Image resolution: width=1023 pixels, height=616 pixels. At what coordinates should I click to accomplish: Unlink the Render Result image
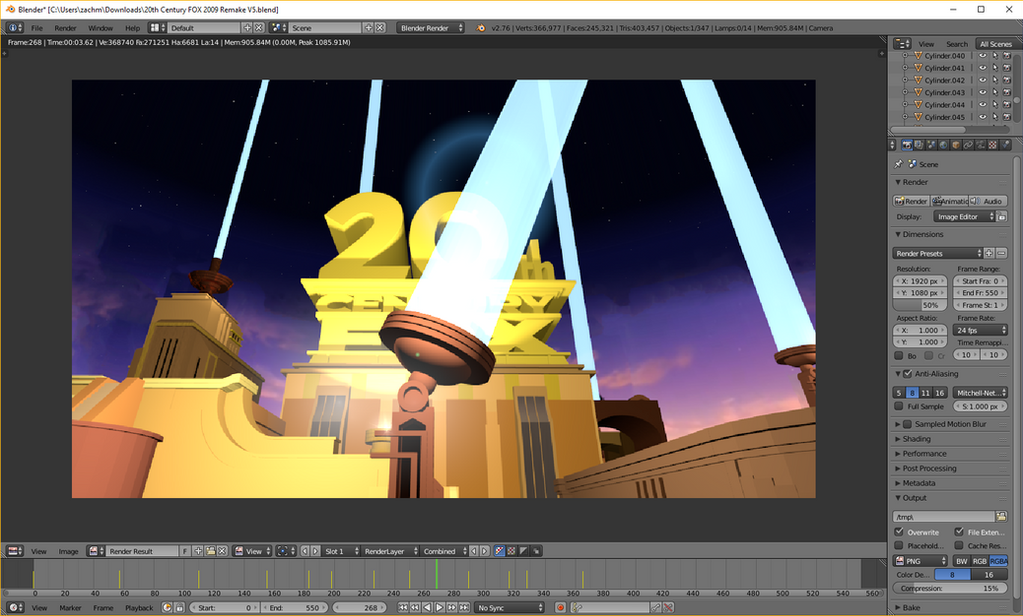coord(222,551)
